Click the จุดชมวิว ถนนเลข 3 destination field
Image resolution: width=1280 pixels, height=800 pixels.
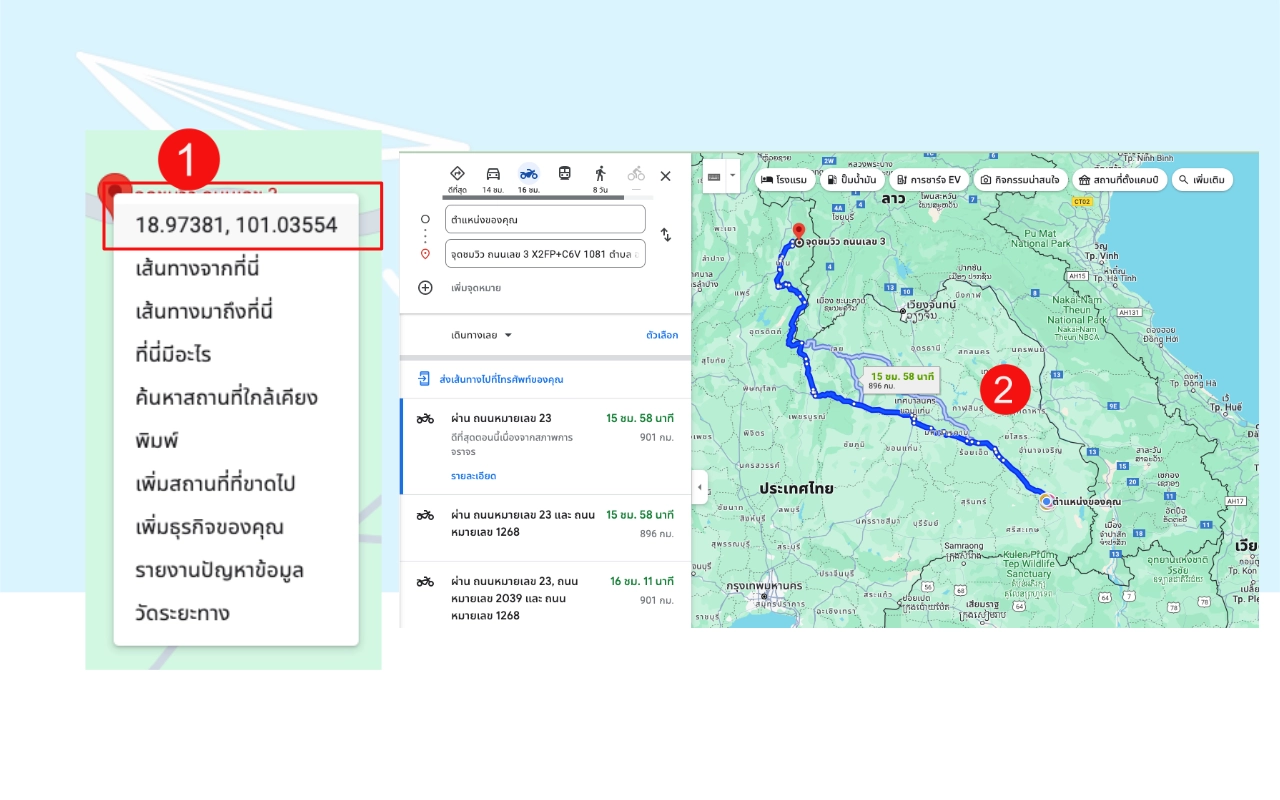click(545, 254)
